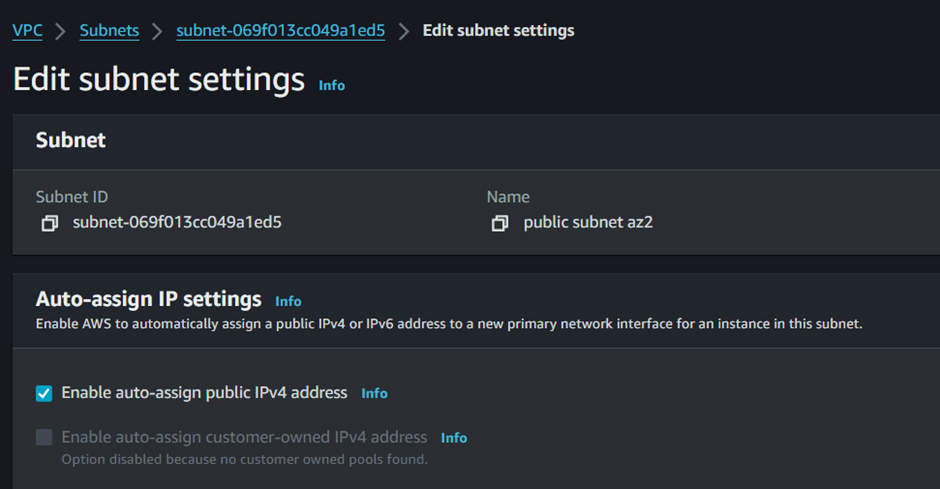Image resolution: width=940 pixels, height=489 pixels.
Task: Toggle Enable auto-assign public IPv4 address checkbox
Action: tap(44, 394)
